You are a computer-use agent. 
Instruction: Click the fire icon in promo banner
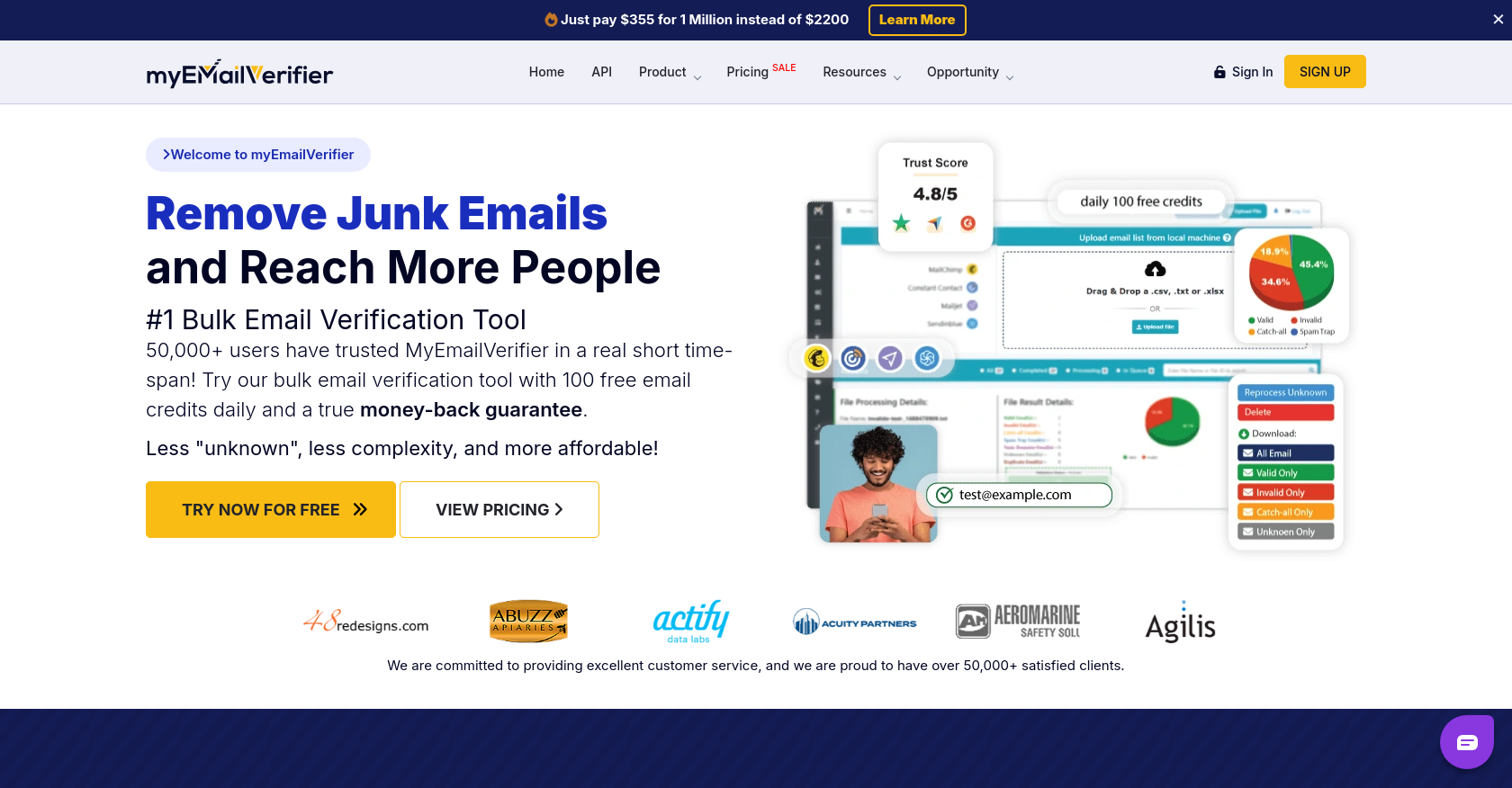pos(551,19)
